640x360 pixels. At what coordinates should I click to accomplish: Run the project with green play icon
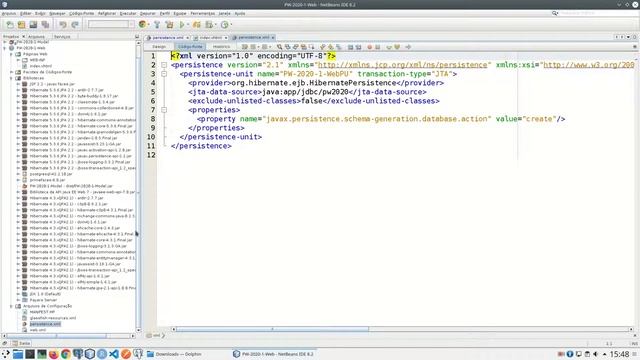[182, 25]
